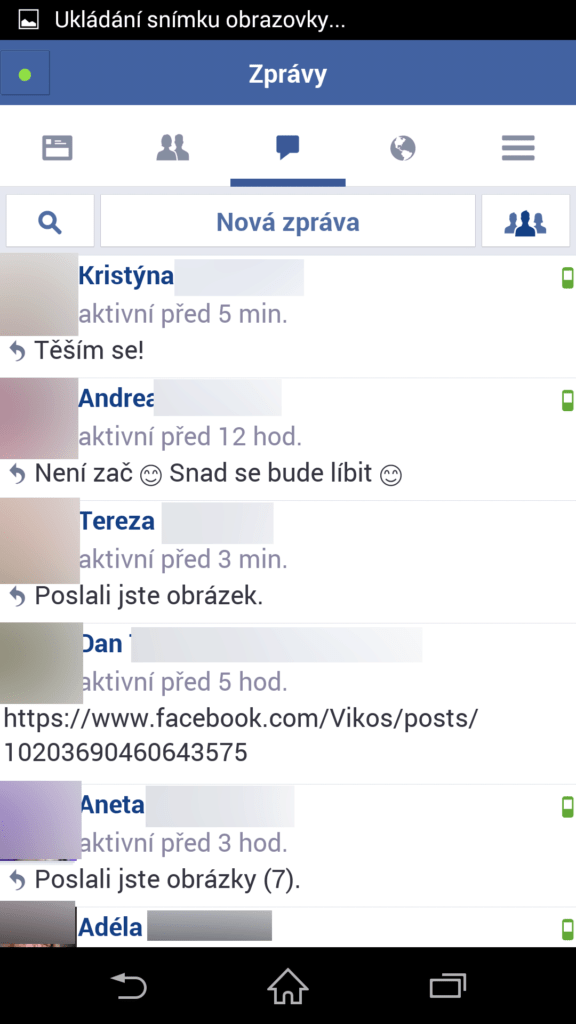Tap the mobile phone icon beside Aneta
The width and height of the screenshot is (576, 1024).
[568, 807]
